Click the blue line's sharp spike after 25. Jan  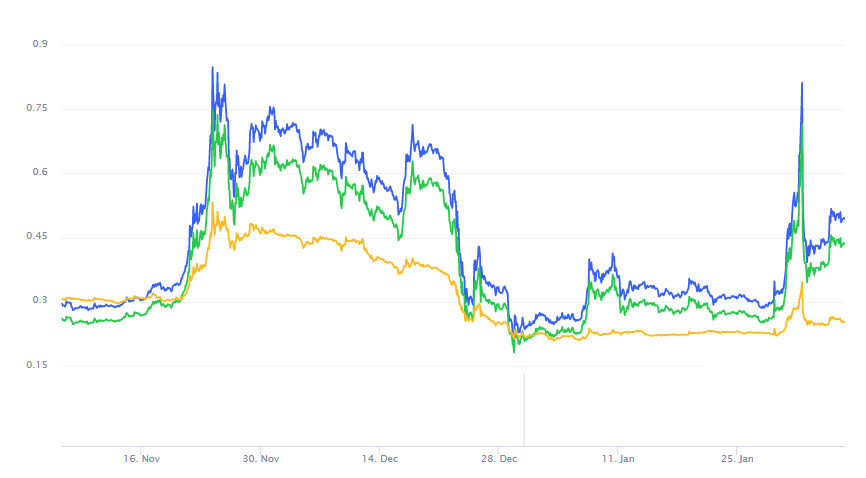tap(802, 84)
